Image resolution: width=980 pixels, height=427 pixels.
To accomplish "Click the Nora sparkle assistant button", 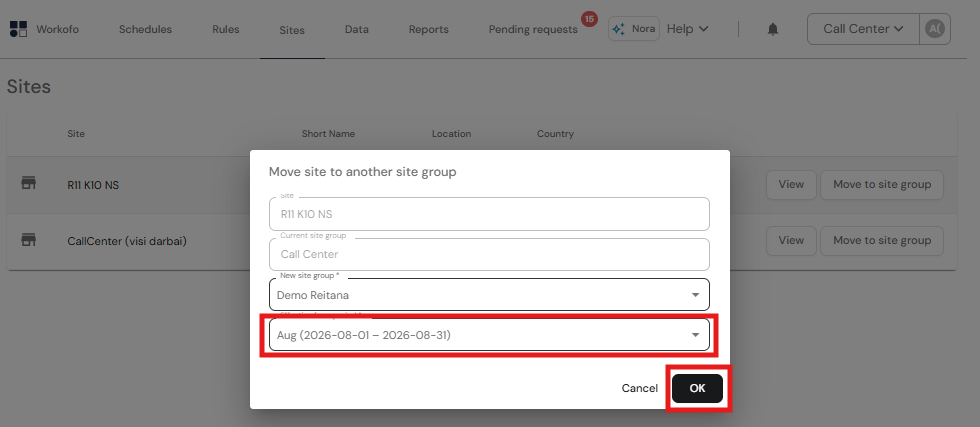I will 634,29.
